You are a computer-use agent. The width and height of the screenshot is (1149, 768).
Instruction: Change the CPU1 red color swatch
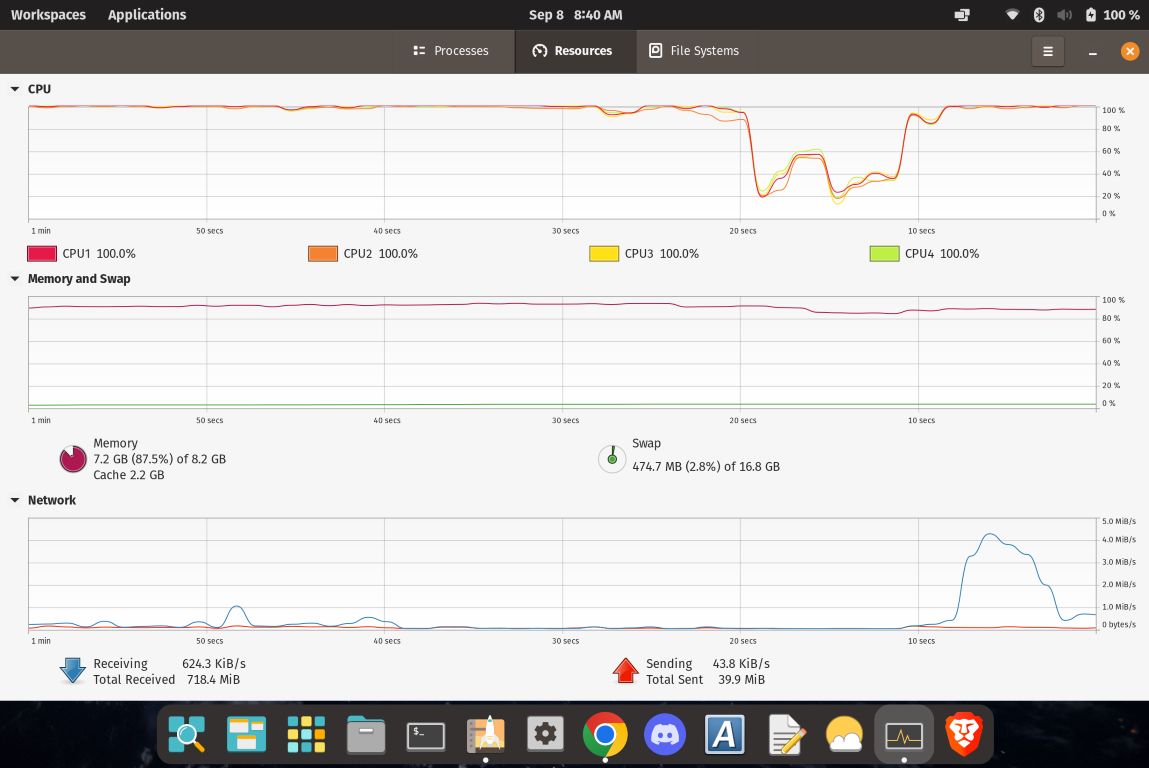pos(42,254)
